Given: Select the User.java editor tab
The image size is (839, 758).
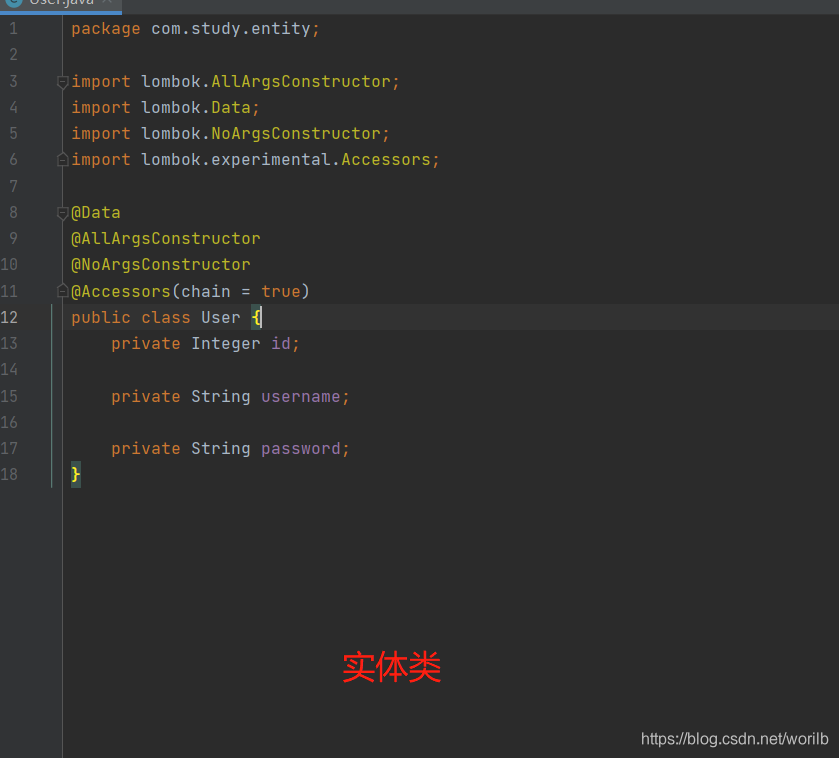Looking at the screenshot, I should (x=60, y=5).
